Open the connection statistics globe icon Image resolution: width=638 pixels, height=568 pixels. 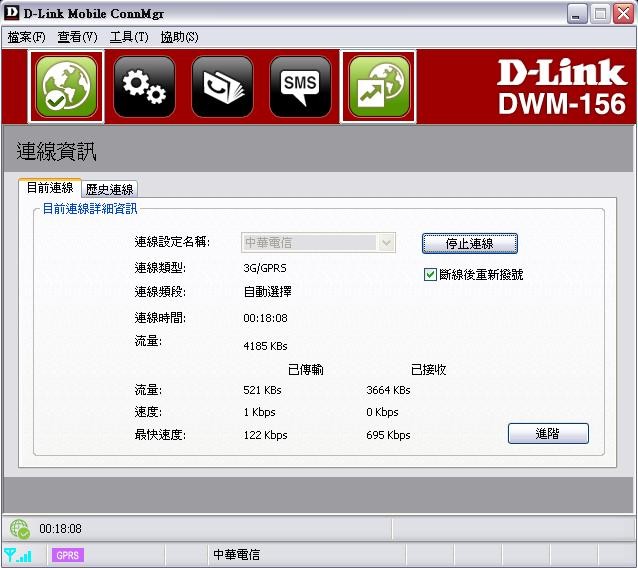[379, 87]
